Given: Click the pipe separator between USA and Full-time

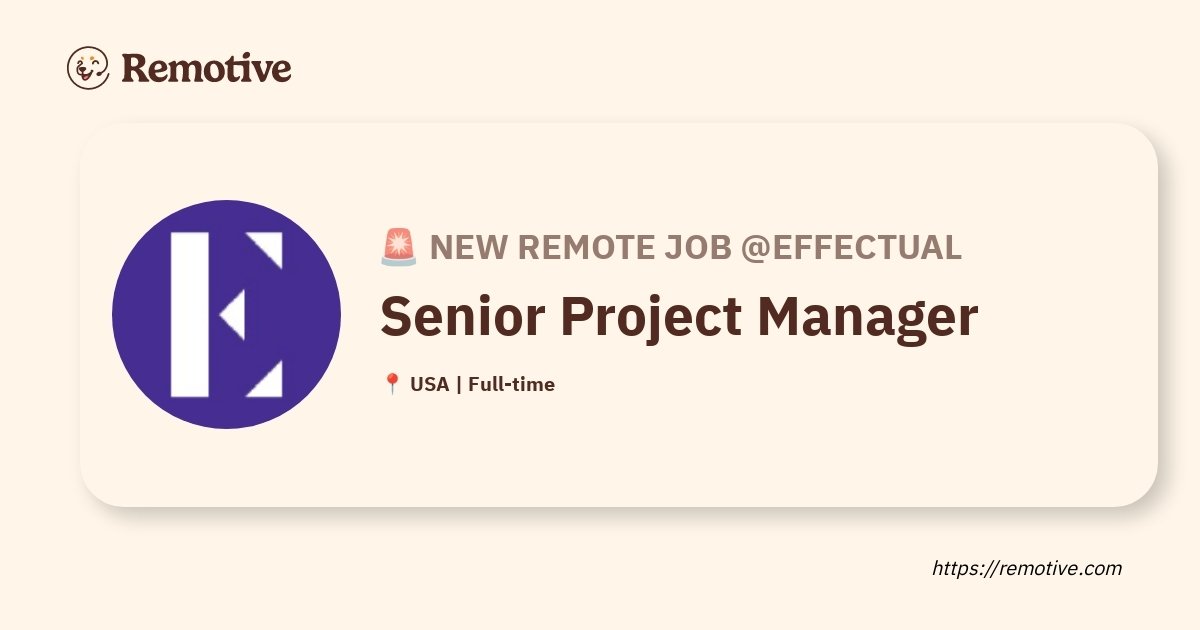Looking at the screenshot, I should pyautogui.click(x=458, y=384).
